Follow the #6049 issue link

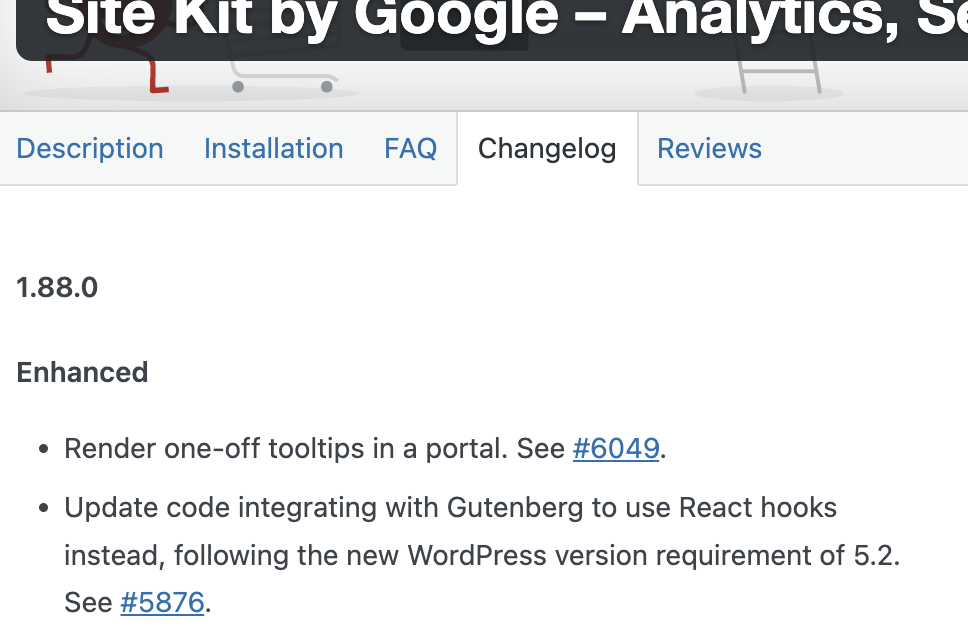(x=616, y=448)
